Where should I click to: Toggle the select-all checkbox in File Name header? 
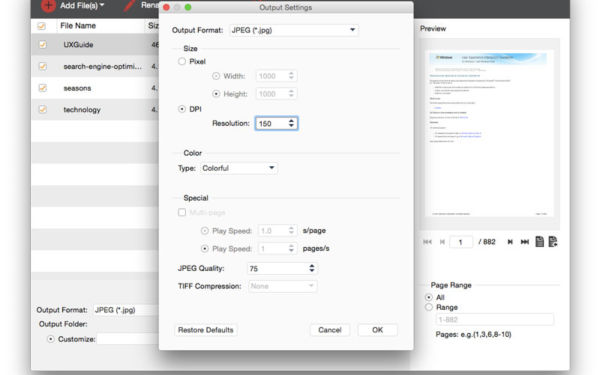pyautogui.click(x=41, y=26)
